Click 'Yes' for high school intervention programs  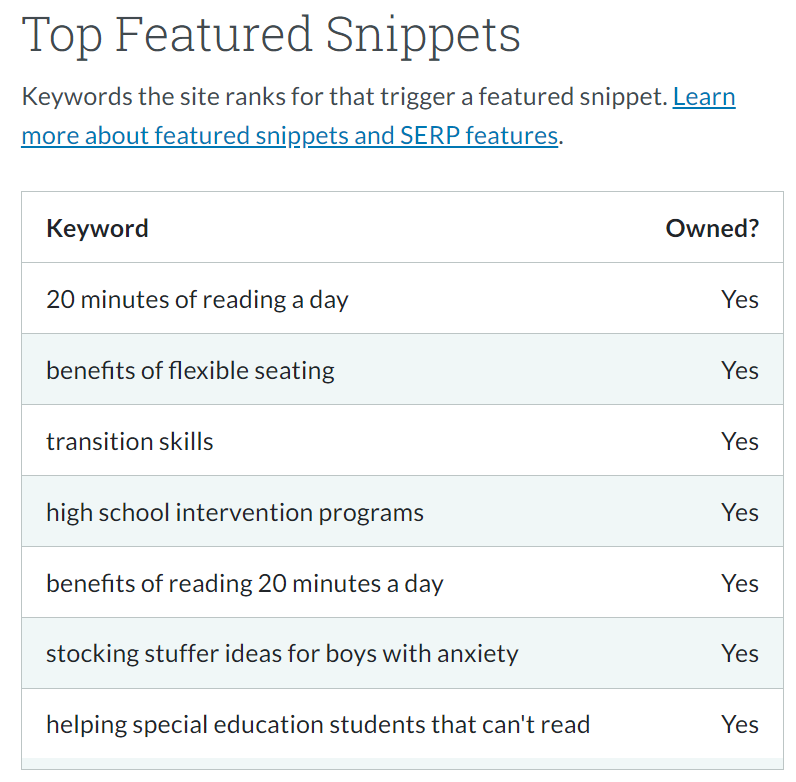739,512
